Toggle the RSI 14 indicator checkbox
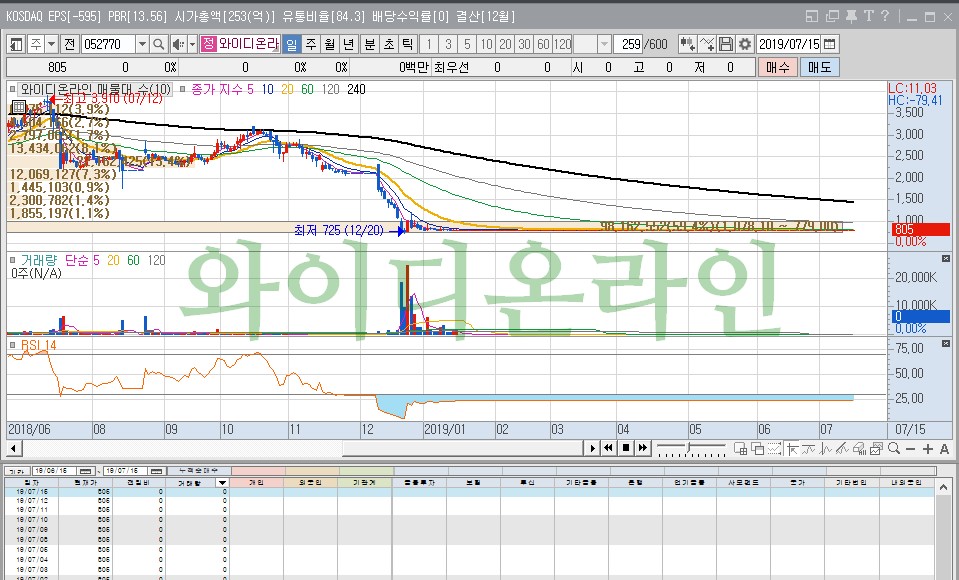 tap(12, 345)
